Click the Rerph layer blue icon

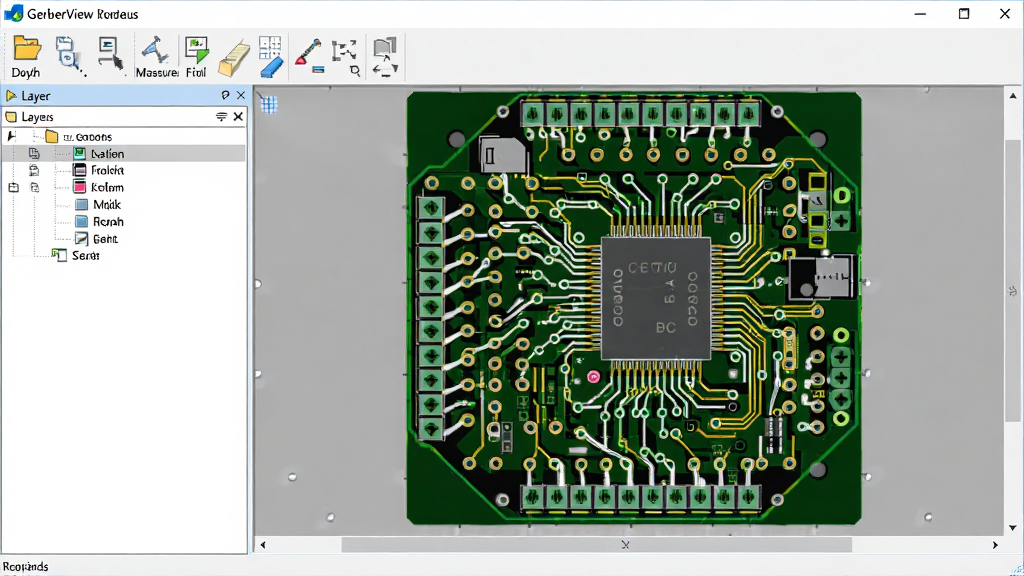tap(82, 221)
